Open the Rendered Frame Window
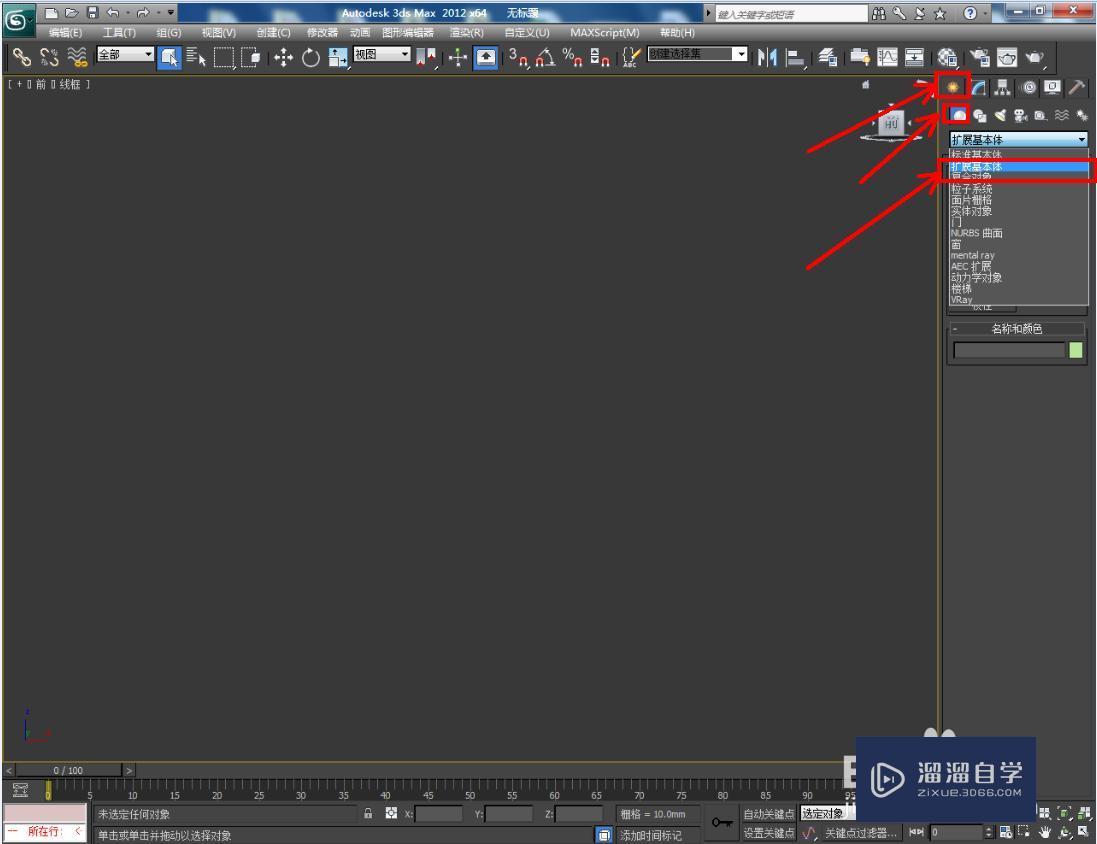This screenshot has width=1097, height=844. click(1007, 57)
